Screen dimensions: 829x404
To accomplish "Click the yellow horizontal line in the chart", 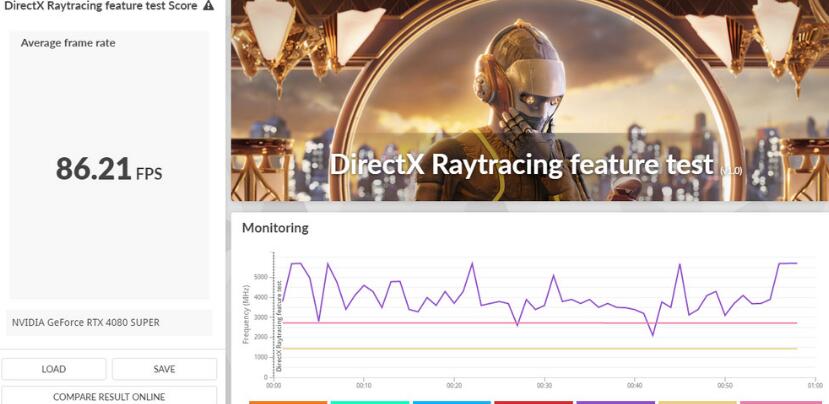I will (x=600, y=349).
